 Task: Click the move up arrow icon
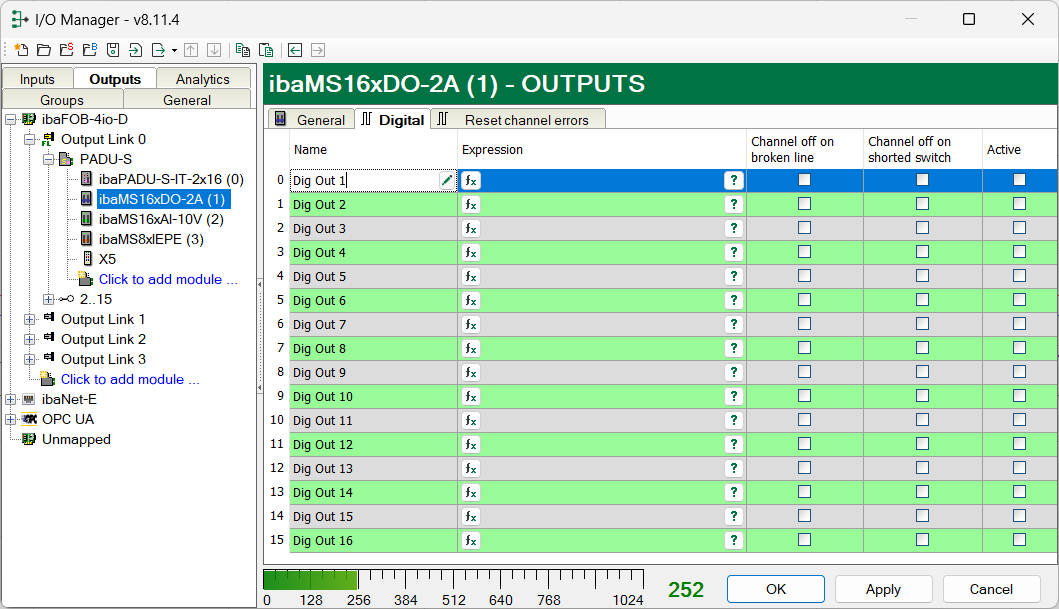[191, 50]
